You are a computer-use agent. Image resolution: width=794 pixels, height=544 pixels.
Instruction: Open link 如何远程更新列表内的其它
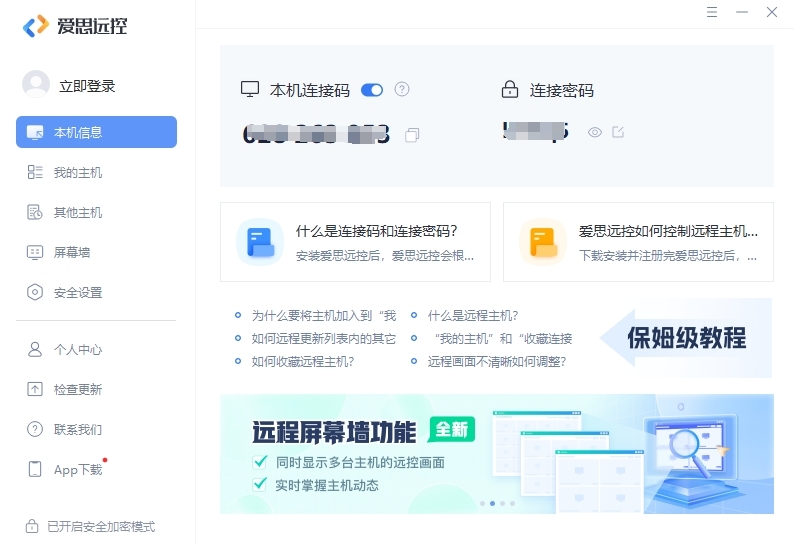(x=324, y=338)
